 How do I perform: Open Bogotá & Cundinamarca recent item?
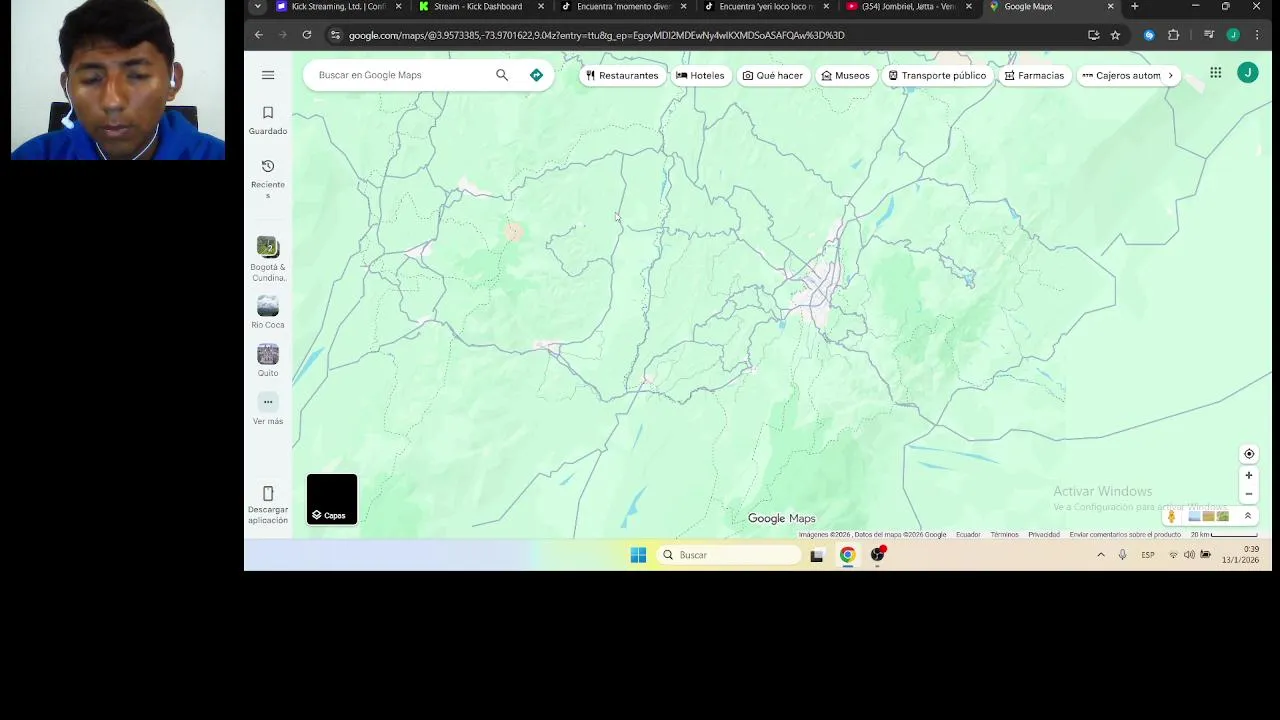(x=268, y=259)
